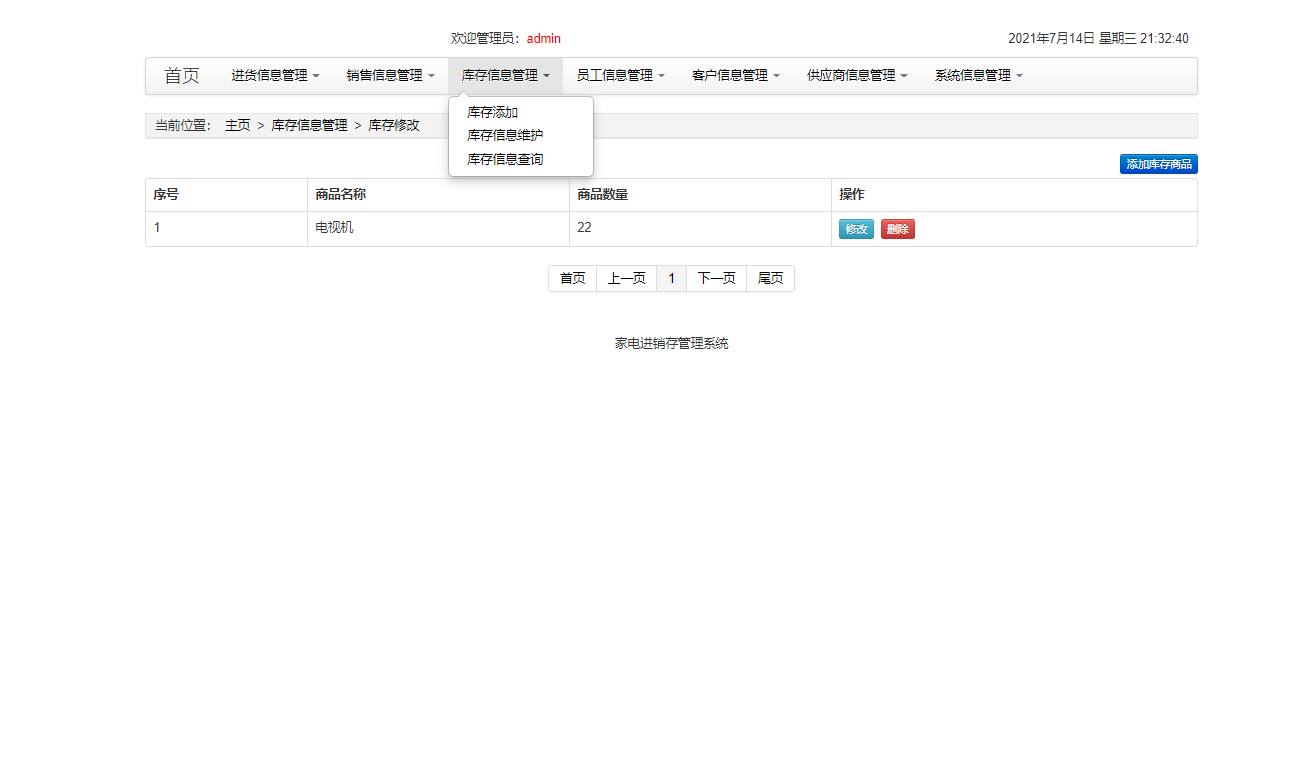
Task: Open the 系统信息管理 dropdown
Action: point(977,75)
